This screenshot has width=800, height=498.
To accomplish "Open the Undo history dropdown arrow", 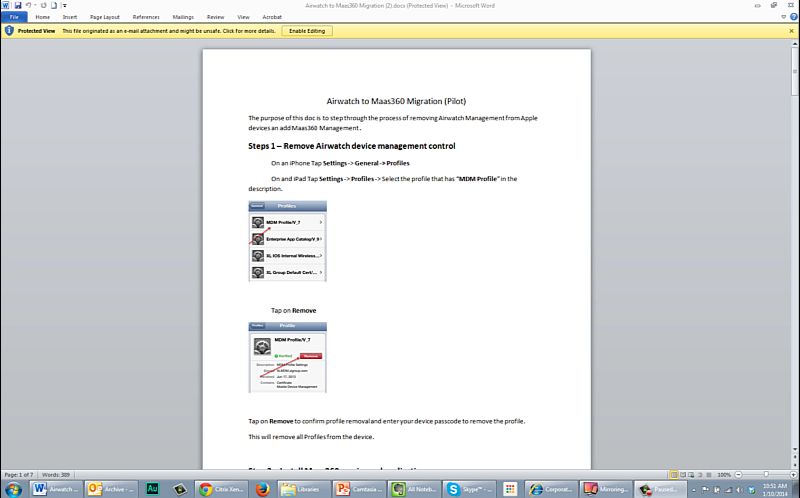I will pyautogui.click(x=35, y=6).
